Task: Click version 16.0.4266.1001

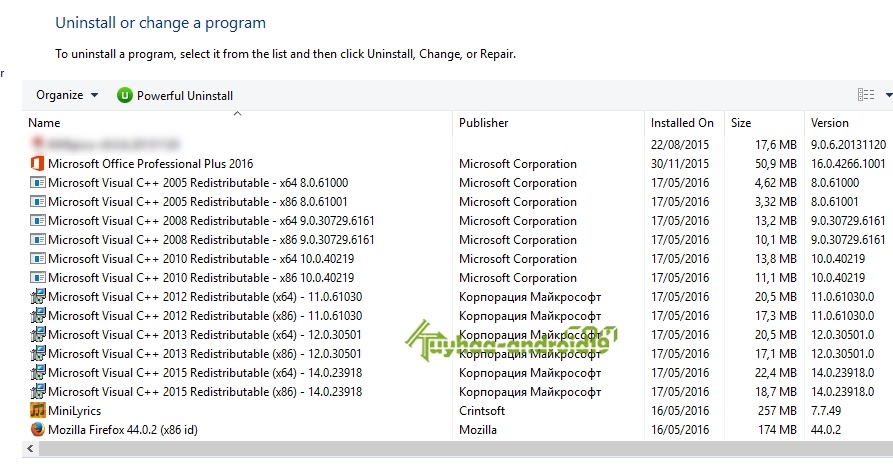Action: (848, 164)
